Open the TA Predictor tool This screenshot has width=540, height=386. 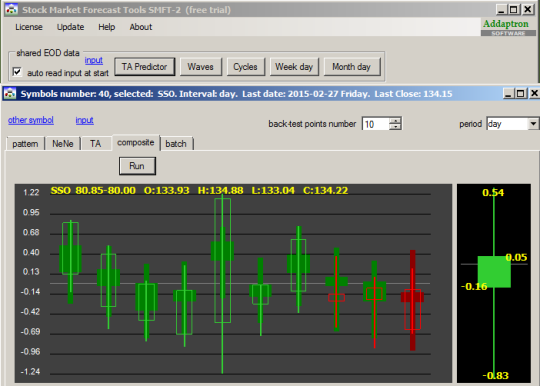tap(144, 66)
